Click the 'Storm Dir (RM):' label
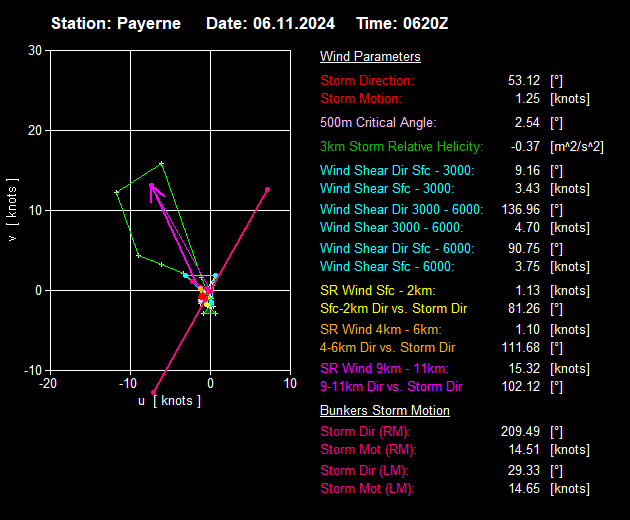 pyautogui.click(x=365, y=432)
